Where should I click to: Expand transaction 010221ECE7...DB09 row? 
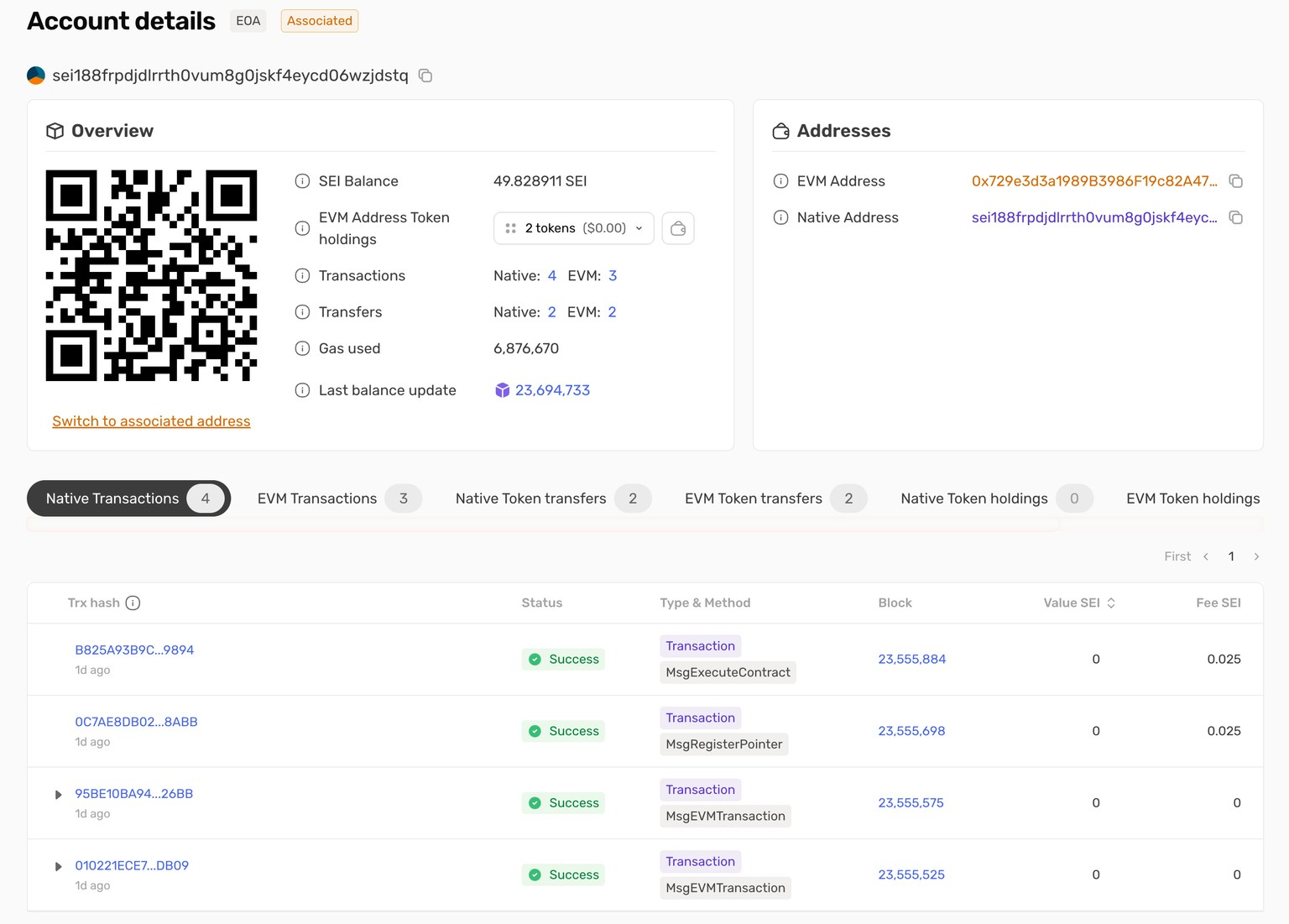58,866
